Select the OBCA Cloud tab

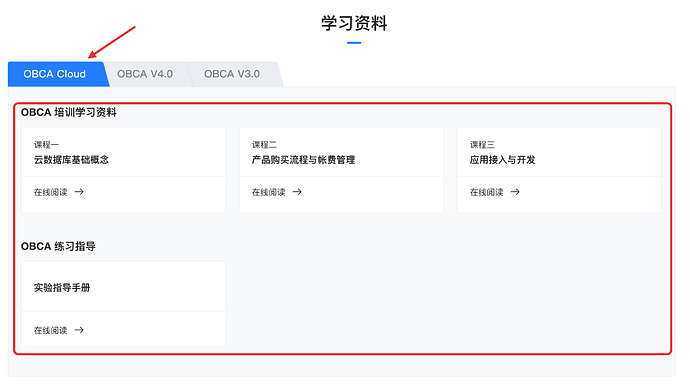pos(55,74)
